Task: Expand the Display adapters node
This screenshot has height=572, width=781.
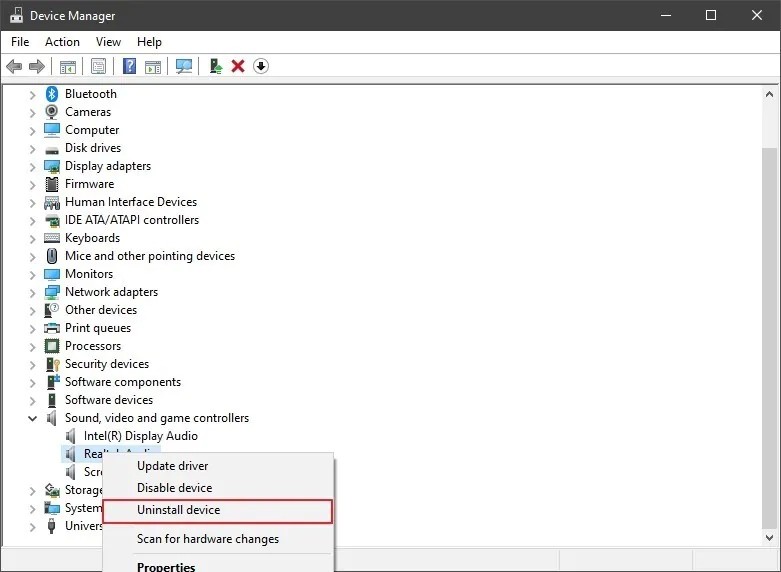Action: tap(32, 166)
